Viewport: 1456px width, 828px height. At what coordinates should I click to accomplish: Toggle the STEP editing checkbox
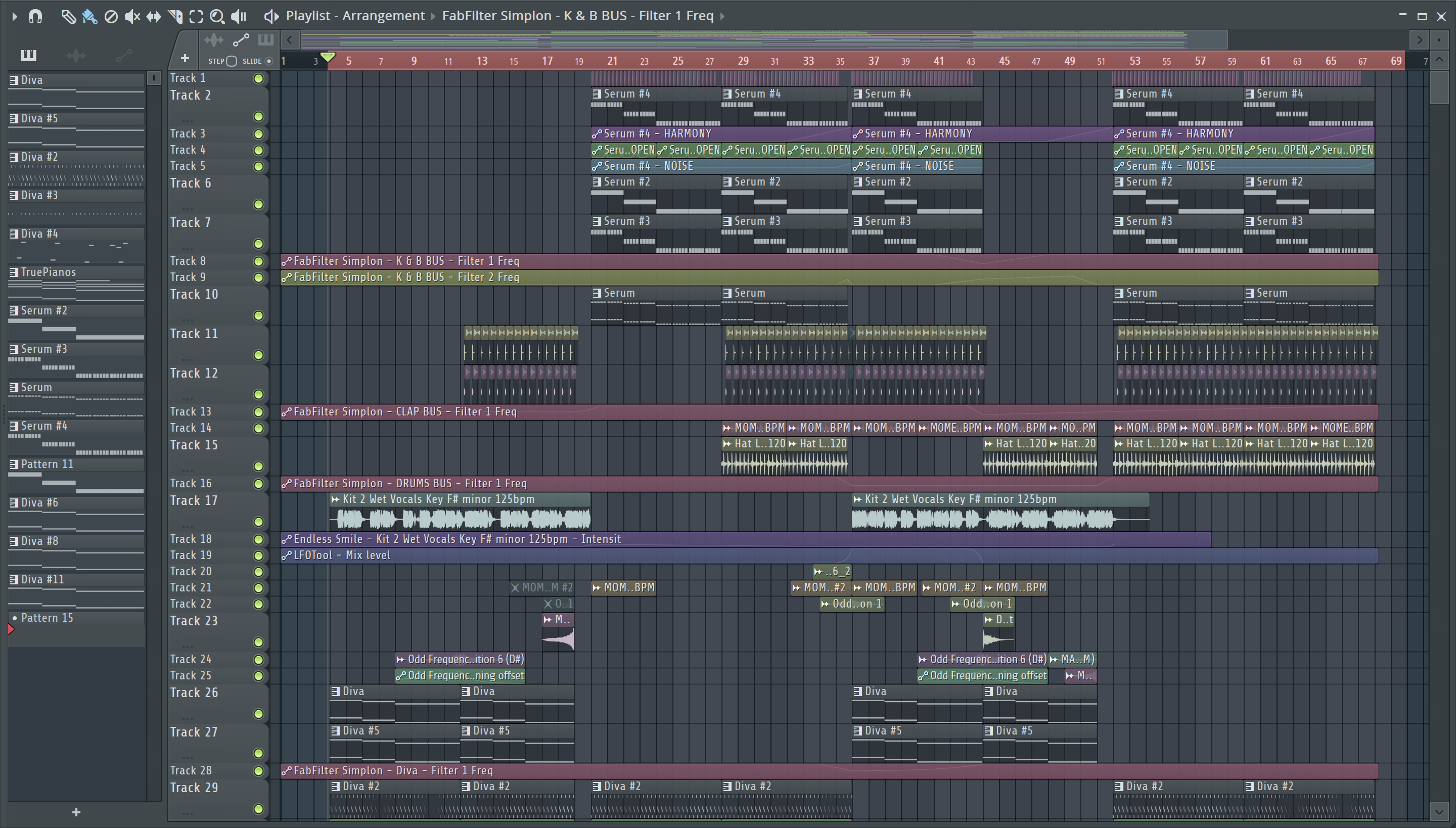[231, 61]
